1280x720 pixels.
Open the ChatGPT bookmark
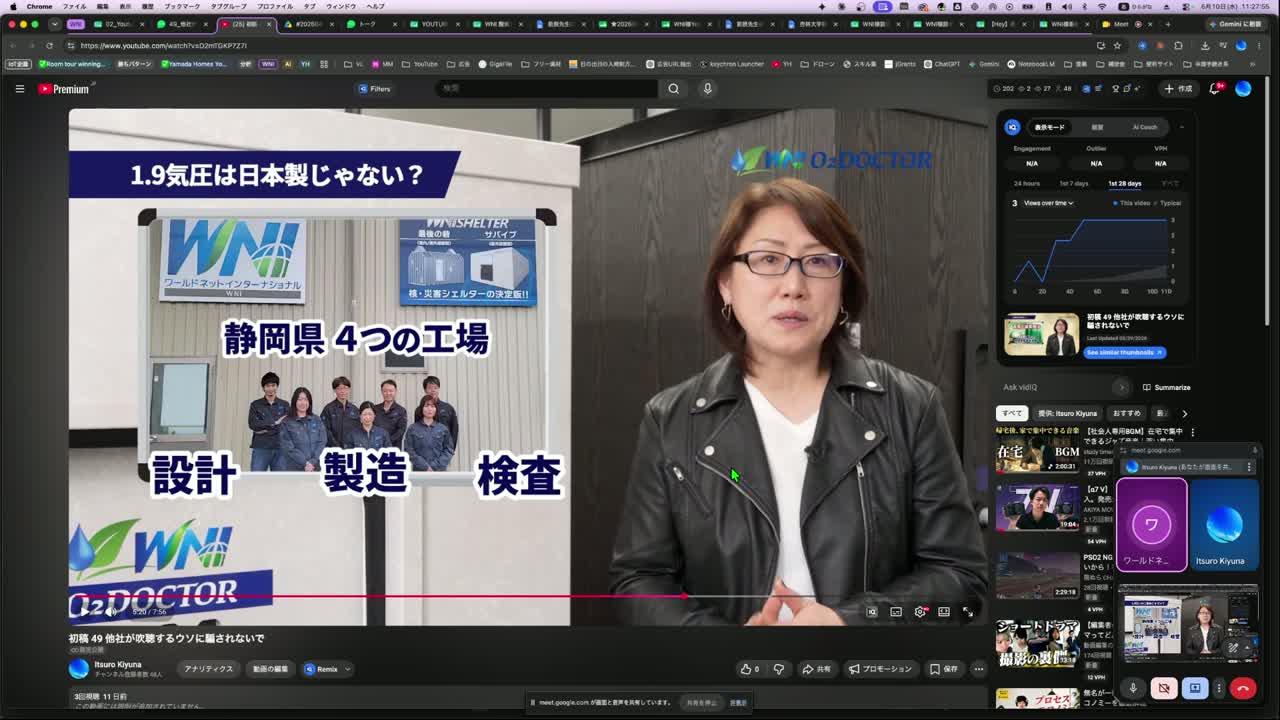point(942,64)
